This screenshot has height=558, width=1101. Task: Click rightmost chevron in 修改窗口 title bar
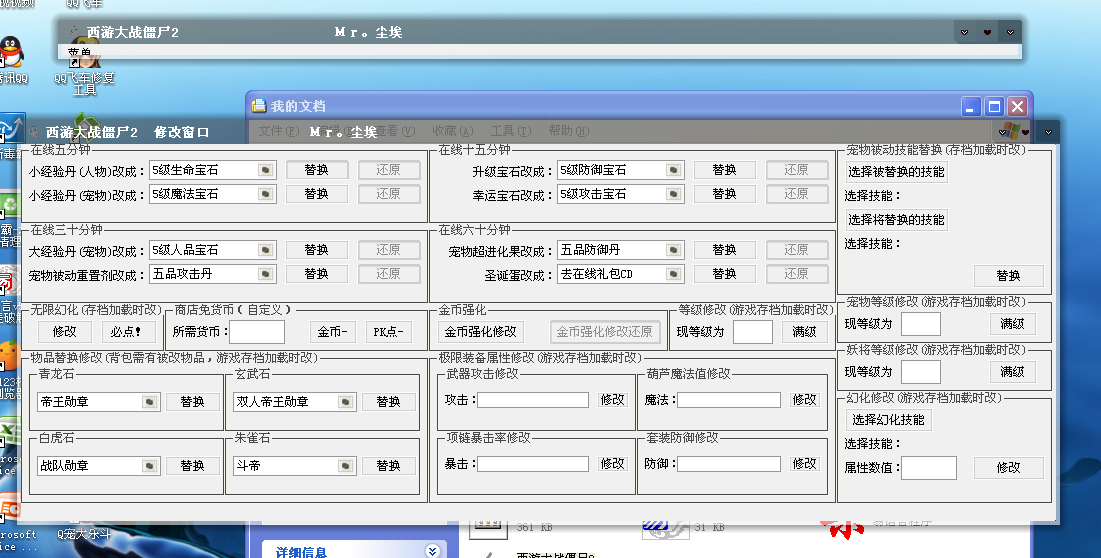point(1048,132)
